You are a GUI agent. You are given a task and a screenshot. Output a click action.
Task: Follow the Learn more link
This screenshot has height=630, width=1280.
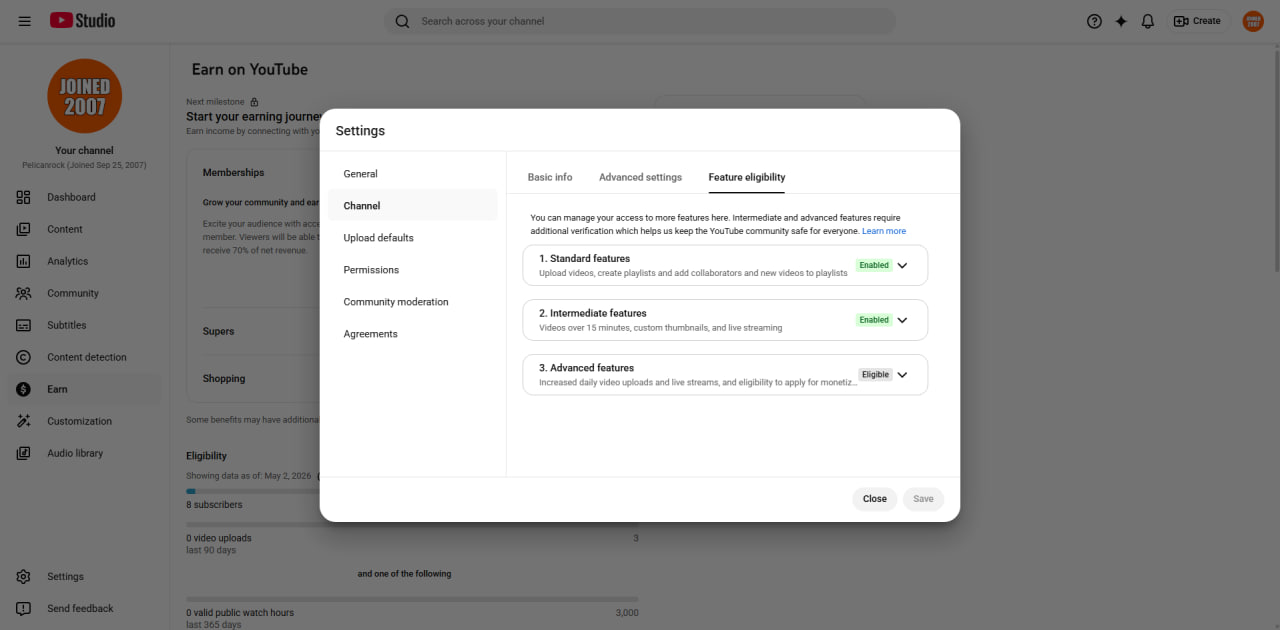[x=884, y=231]
